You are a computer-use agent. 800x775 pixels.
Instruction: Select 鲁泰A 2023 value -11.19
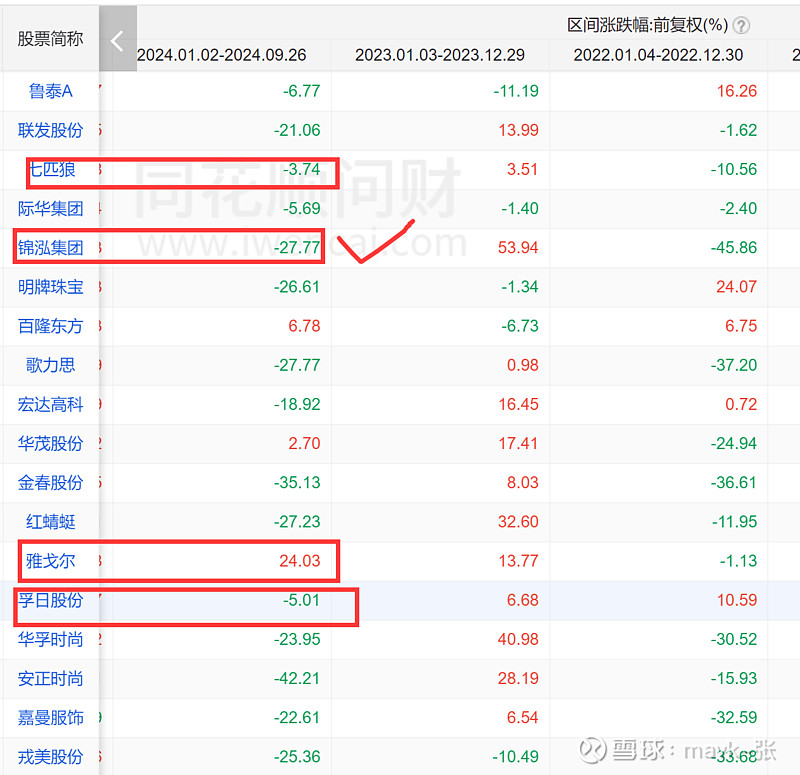click(x=516, y=91)
